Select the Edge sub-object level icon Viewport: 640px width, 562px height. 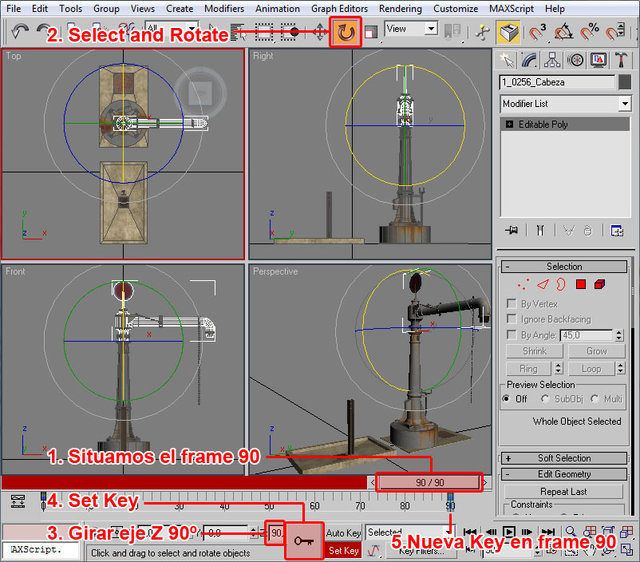(x=541, y=285)
